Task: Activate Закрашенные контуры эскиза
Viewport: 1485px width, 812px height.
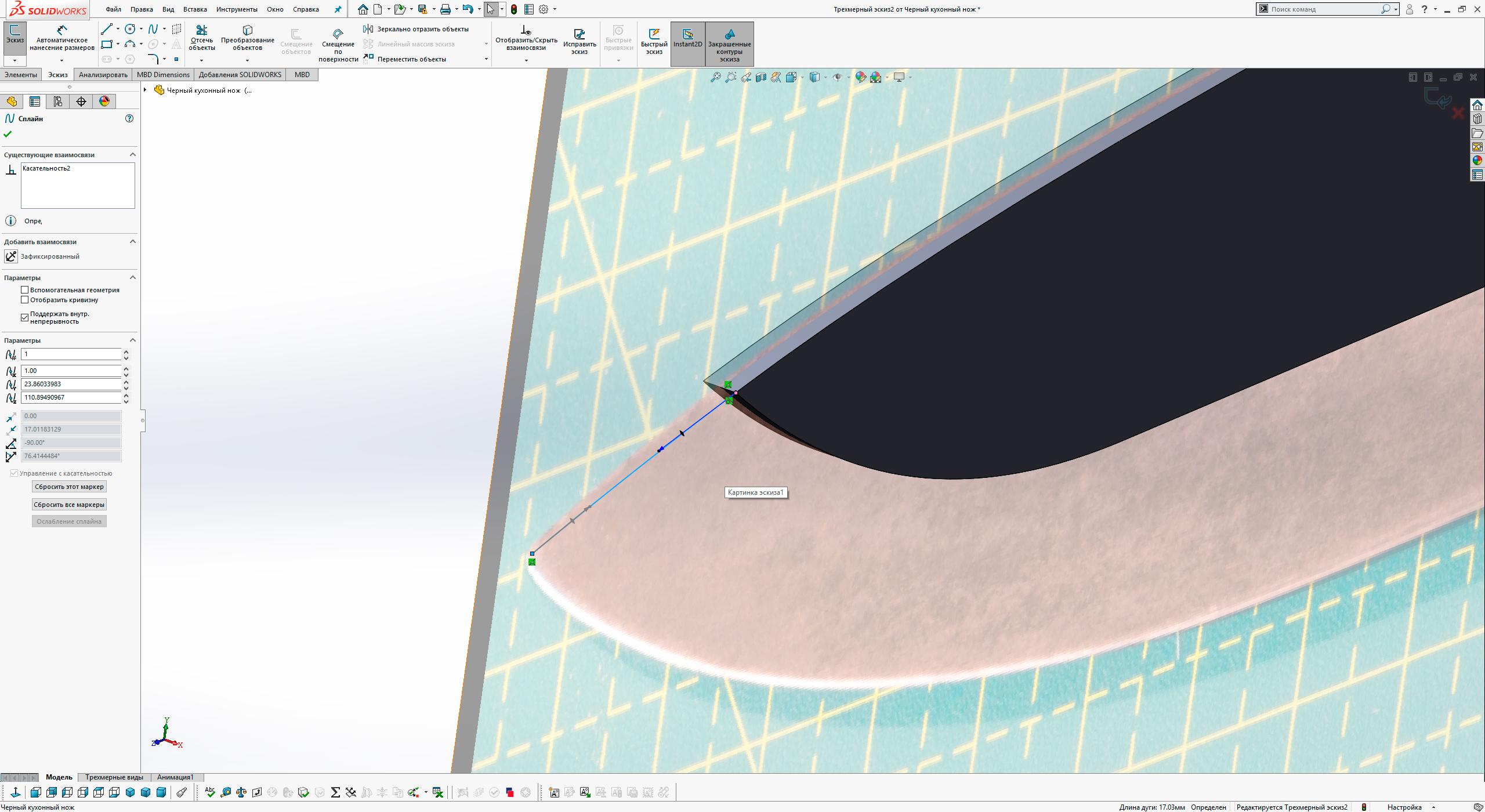Action: click(x=730, y=43)
